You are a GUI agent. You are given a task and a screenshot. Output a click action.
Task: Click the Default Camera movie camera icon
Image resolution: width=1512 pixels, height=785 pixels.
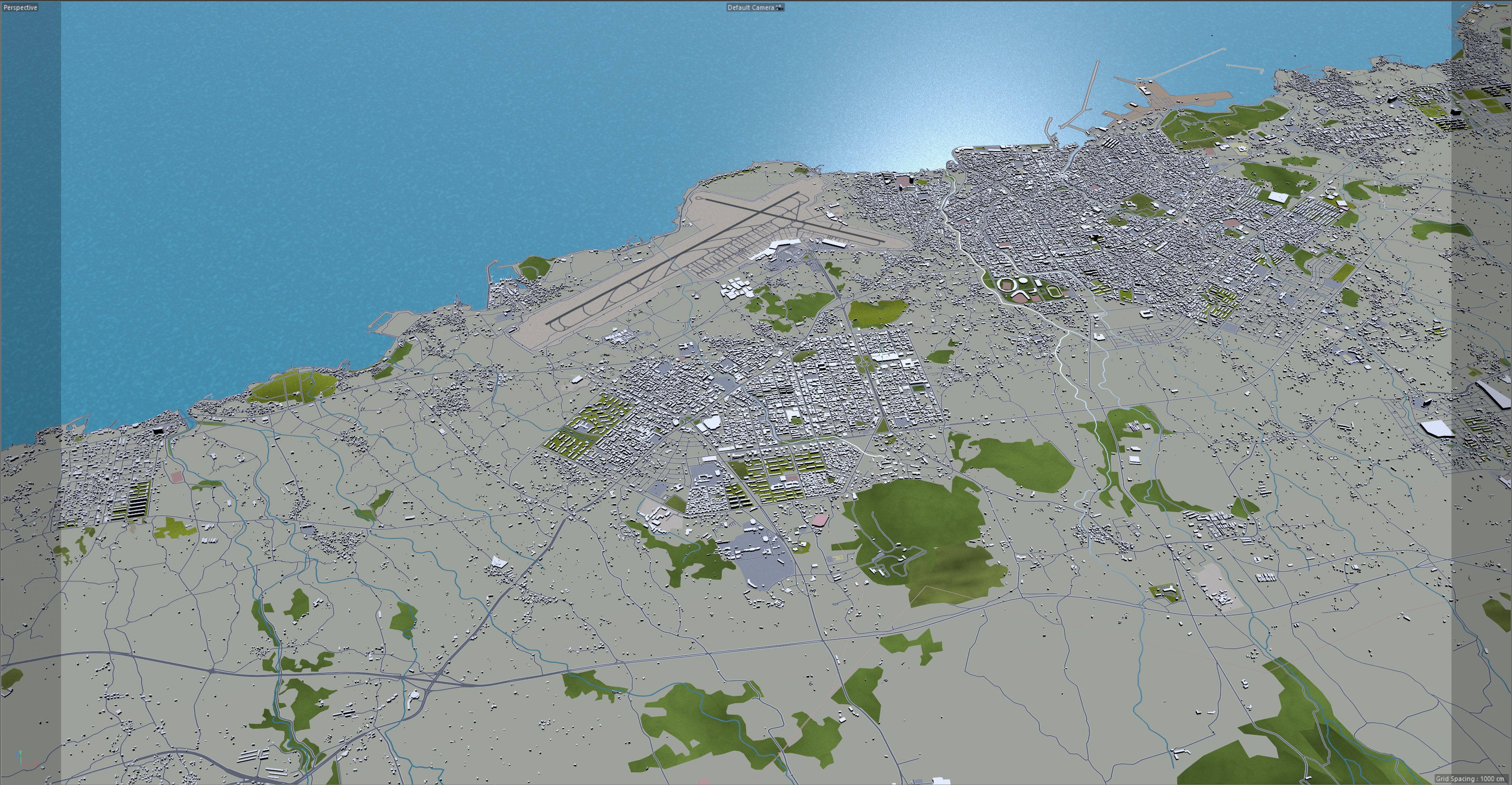click(780, 7)
